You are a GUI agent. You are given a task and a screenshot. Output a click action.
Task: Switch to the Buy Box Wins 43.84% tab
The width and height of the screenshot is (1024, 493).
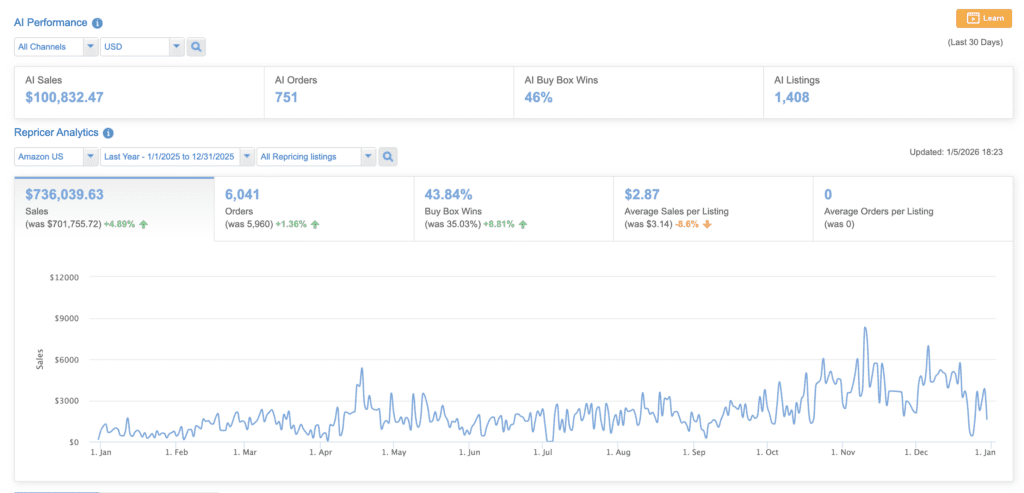pyautogui.click(x=513, y=209)
